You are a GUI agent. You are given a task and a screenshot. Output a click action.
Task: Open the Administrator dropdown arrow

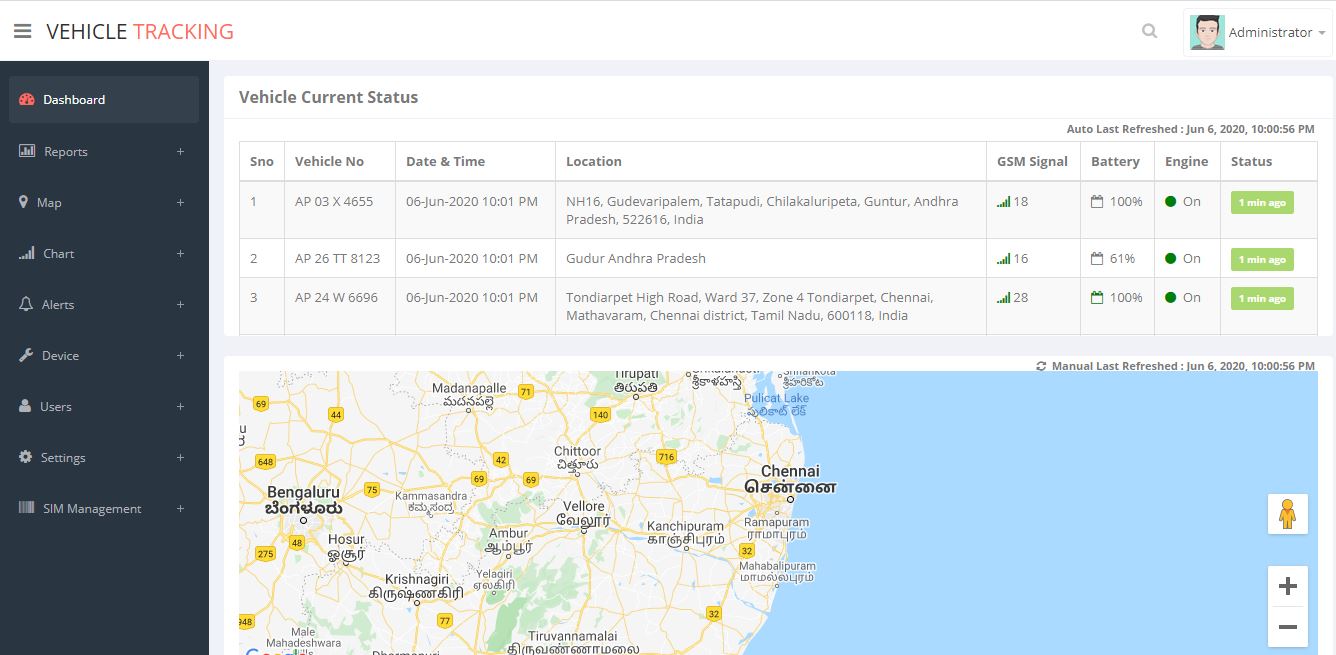(1322, 33)
